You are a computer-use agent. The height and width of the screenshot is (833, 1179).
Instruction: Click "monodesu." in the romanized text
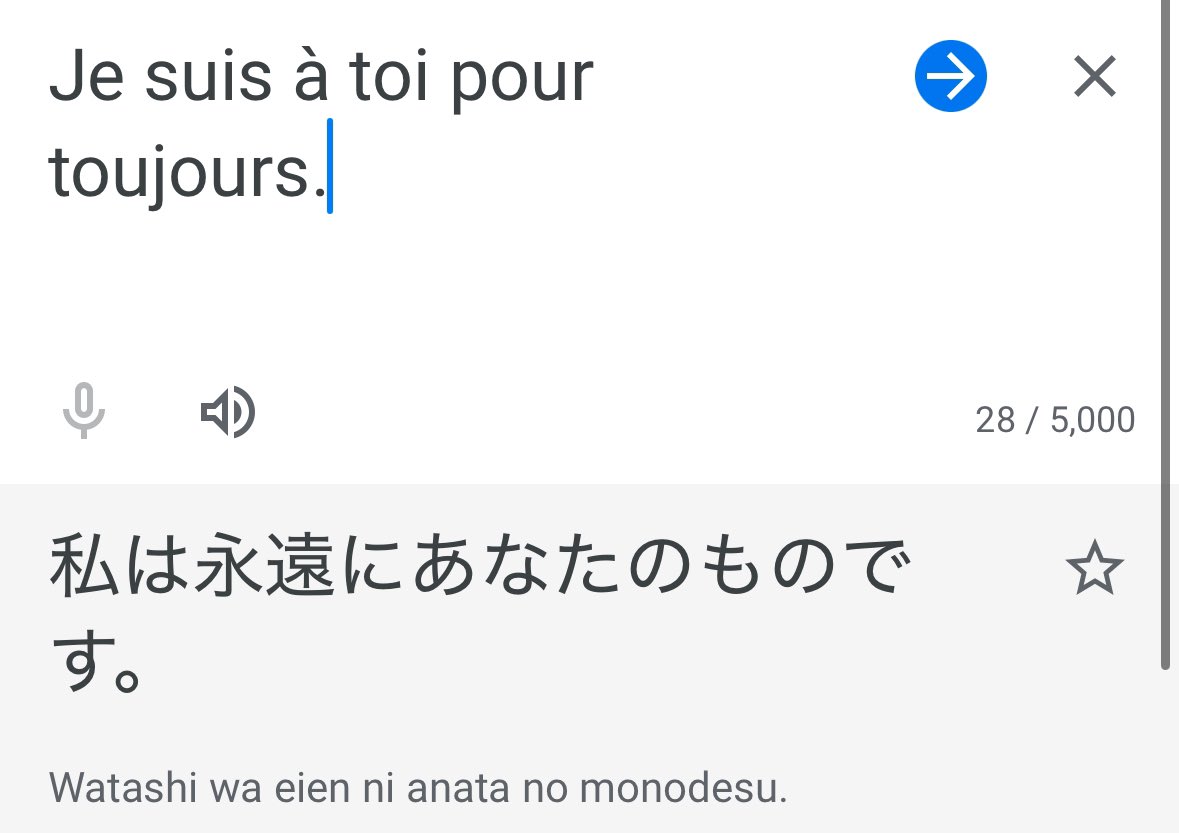click(683, 788)
